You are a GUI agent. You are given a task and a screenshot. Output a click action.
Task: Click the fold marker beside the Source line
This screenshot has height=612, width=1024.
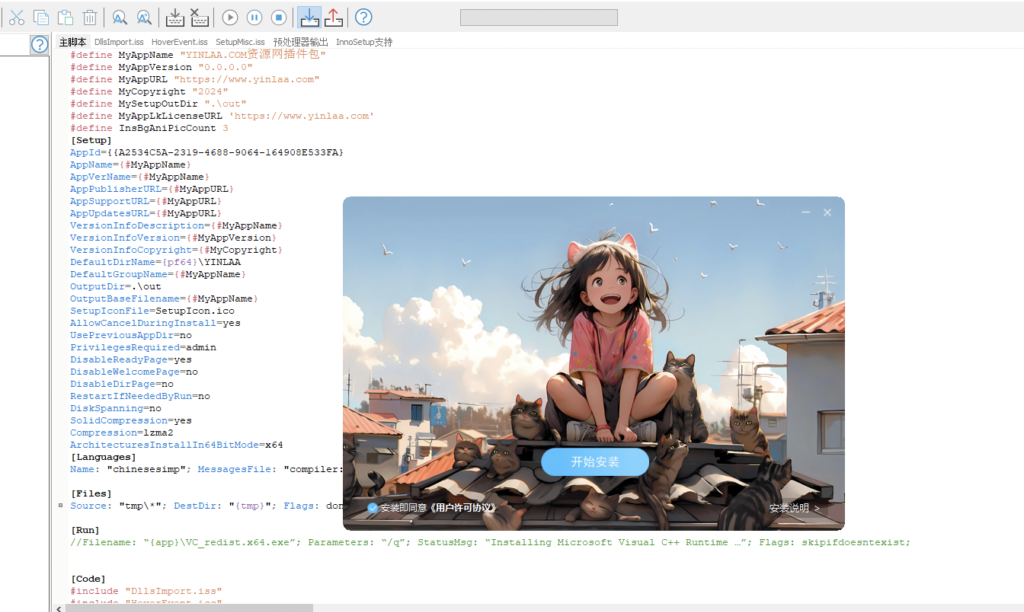(60, 506)
